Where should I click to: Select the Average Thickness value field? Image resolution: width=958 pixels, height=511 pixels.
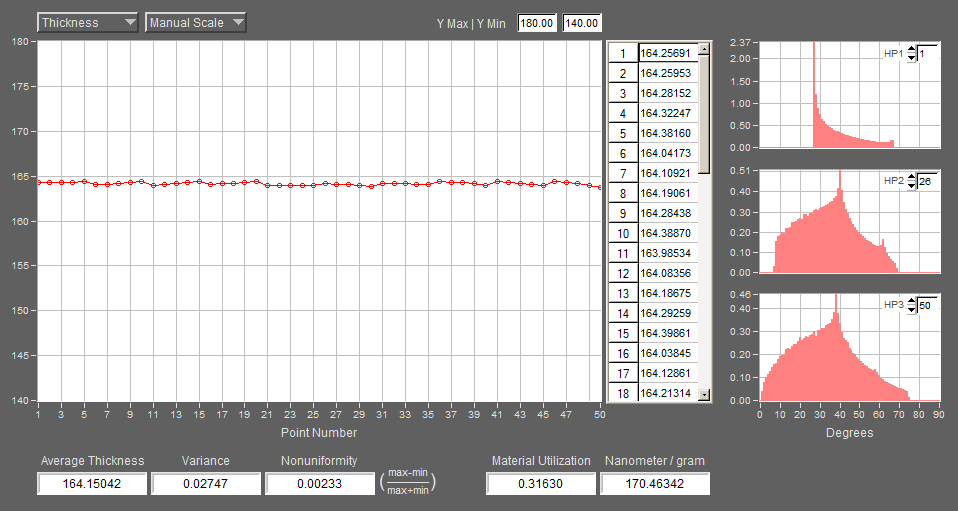(92, 483)
